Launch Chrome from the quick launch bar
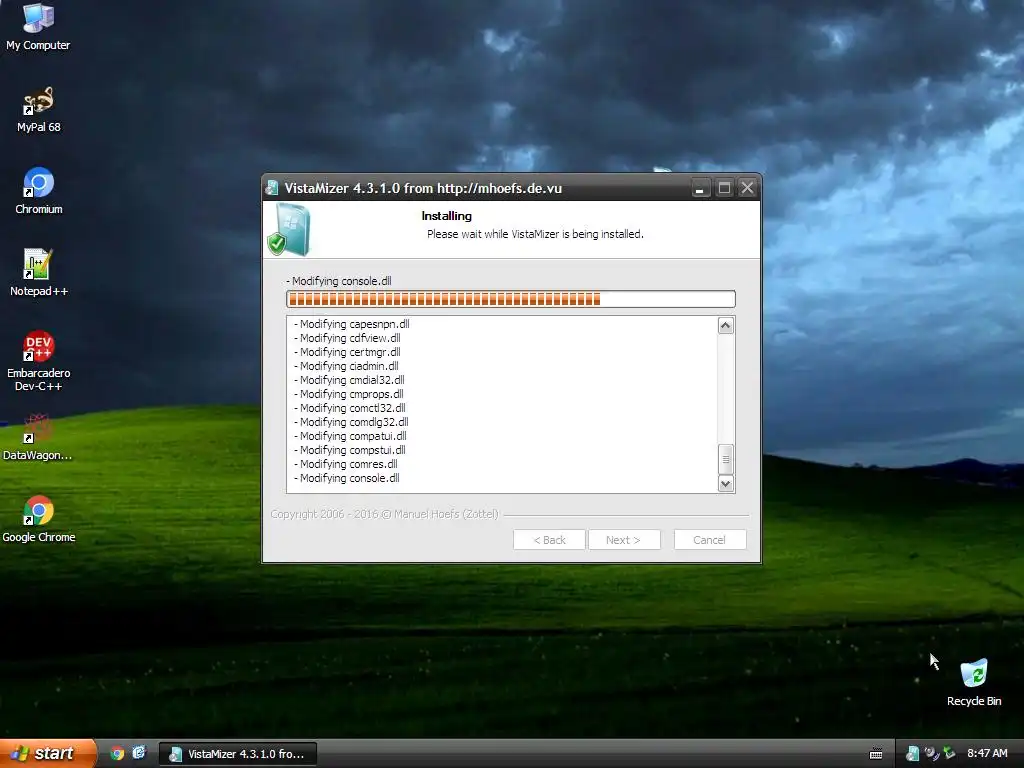 [117, 753]
